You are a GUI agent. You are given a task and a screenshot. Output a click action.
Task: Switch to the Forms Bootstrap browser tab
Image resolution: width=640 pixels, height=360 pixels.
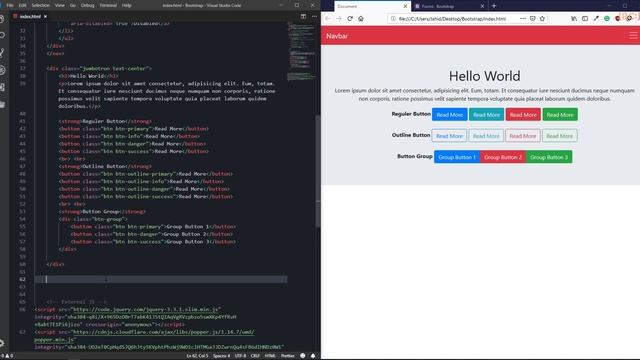[x=449, y=6]
